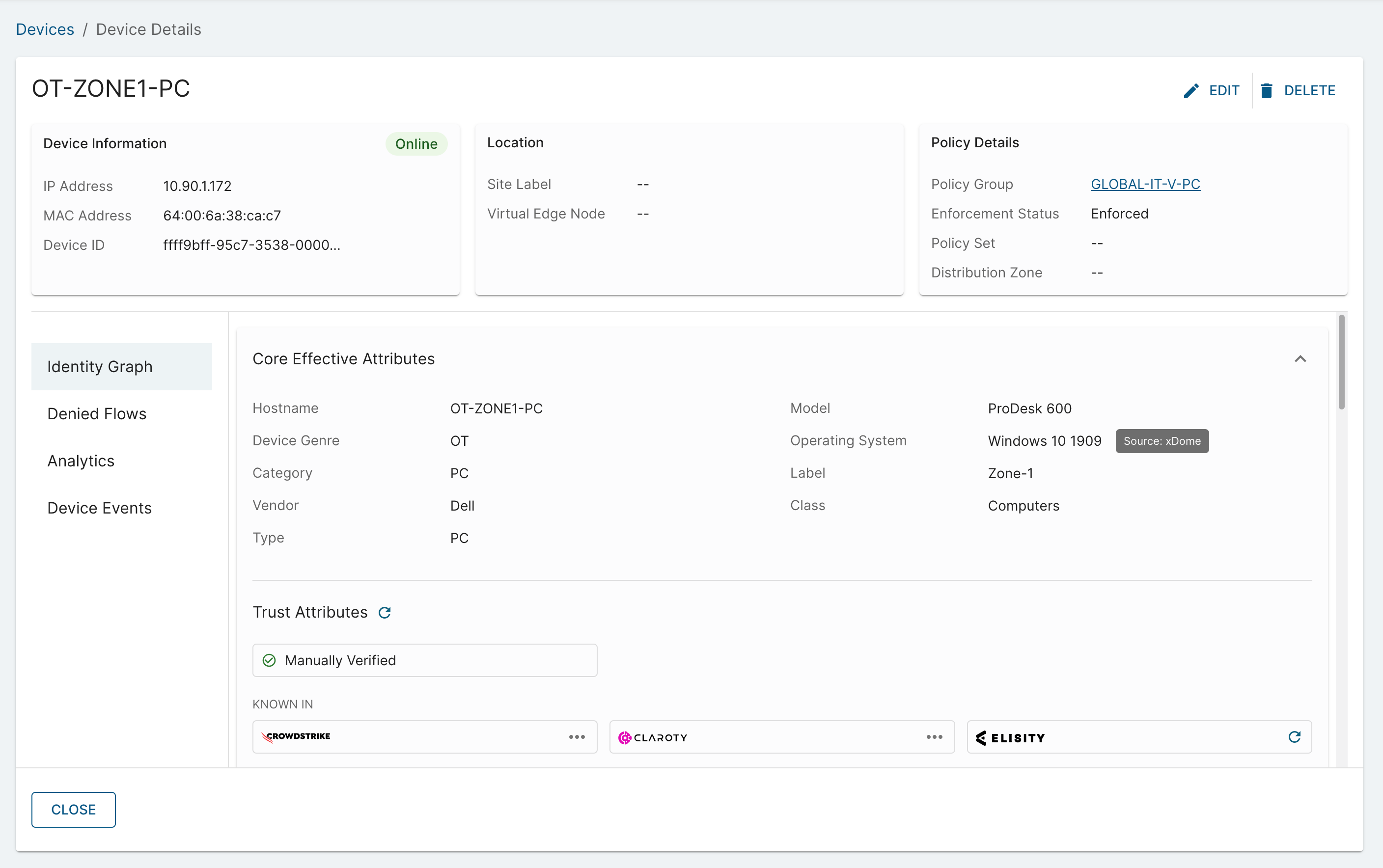Click the Manually Verified check icon
The width and height of the screenshot is (1383, 868).
[x=269, y=660]
